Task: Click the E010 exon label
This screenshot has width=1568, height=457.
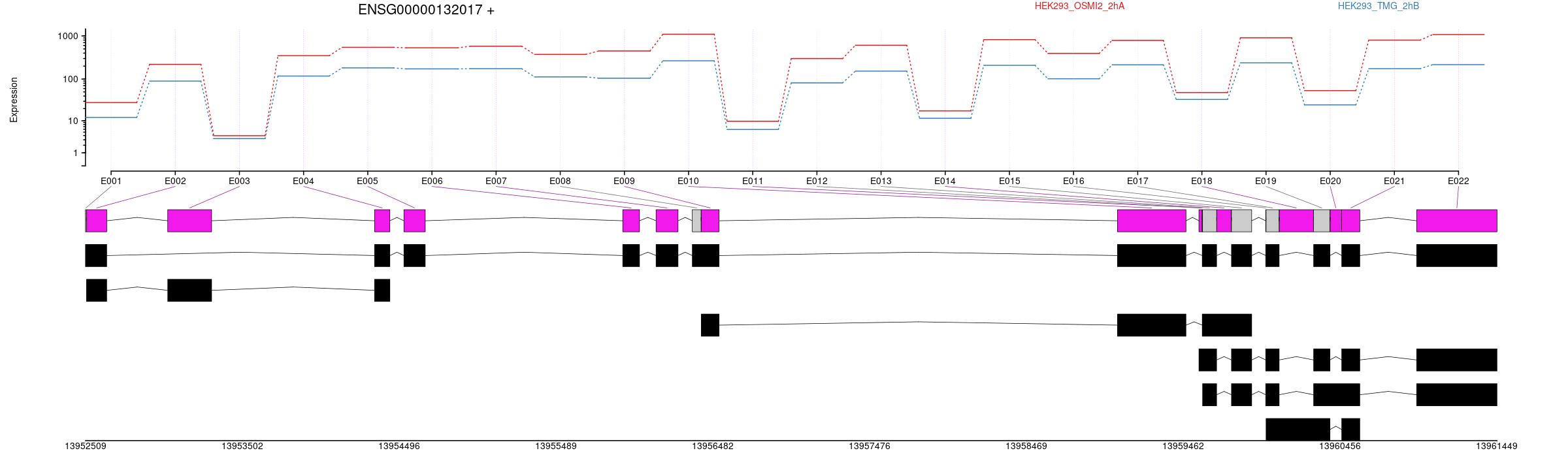Action: click(688, 181)
